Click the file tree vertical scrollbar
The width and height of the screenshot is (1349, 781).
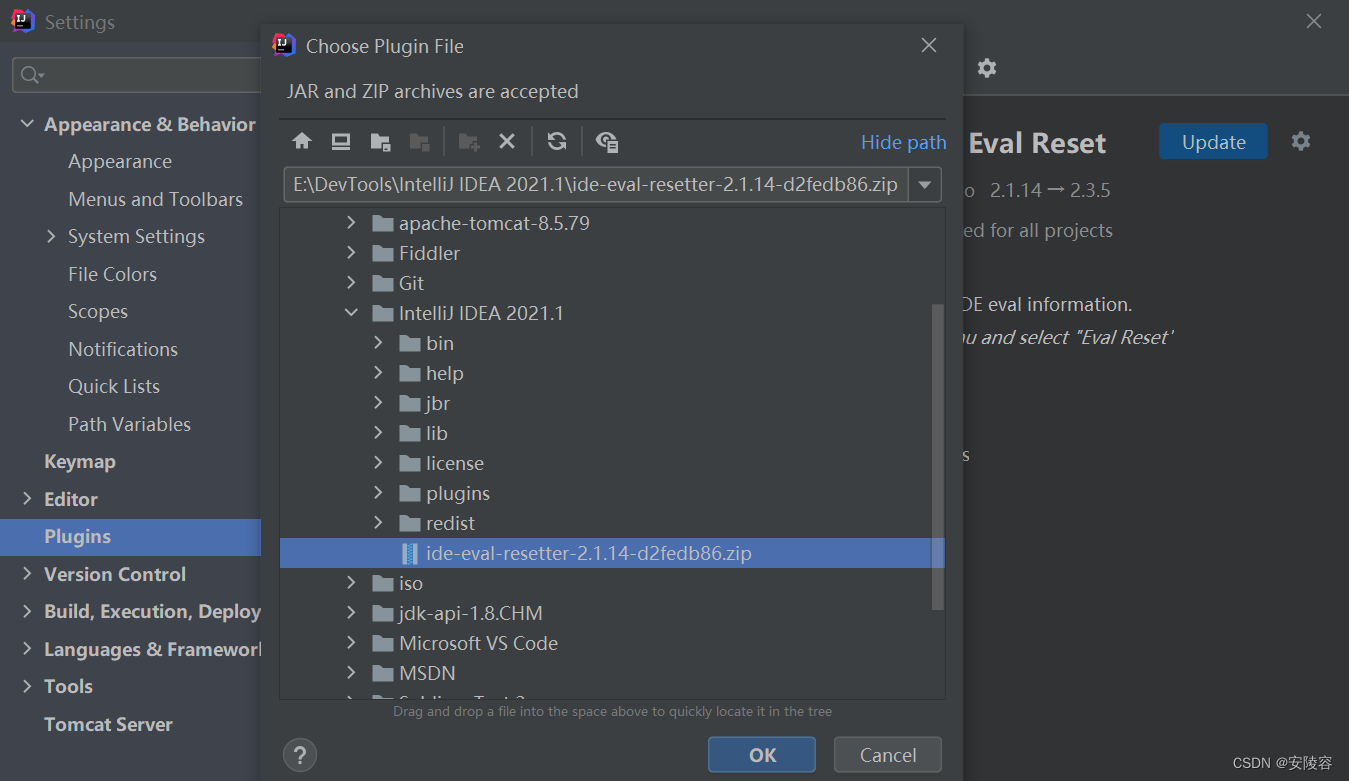(938, 457)
